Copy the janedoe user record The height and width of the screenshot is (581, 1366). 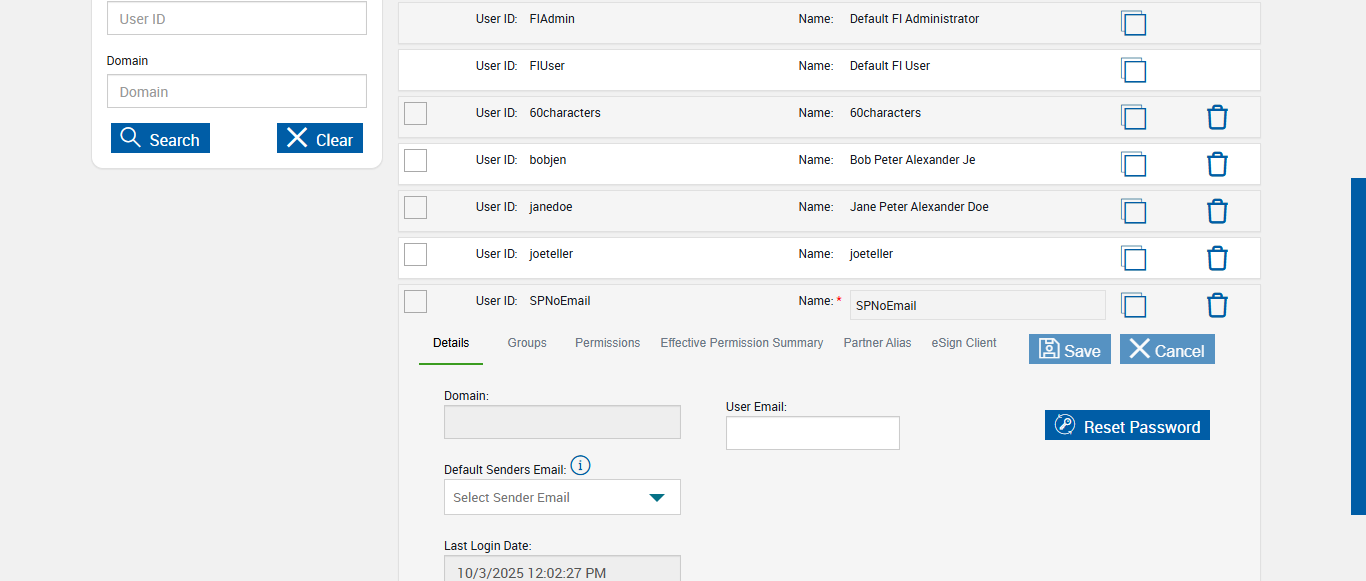tap(1133, 211)
